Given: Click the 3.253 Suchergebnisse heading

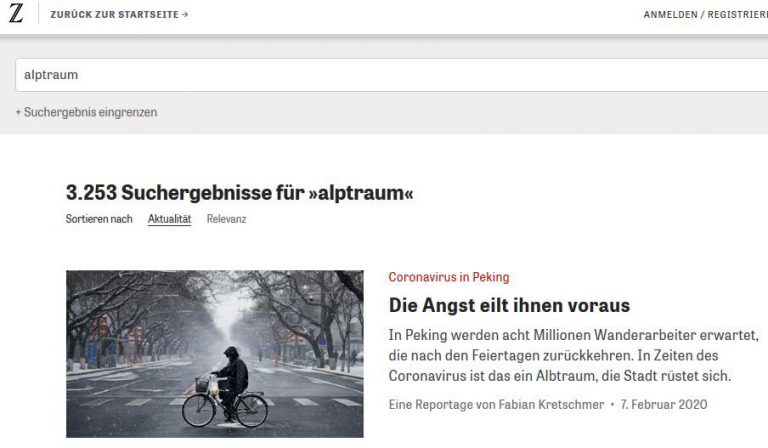Looking at the screenshot, I should 239,192.
